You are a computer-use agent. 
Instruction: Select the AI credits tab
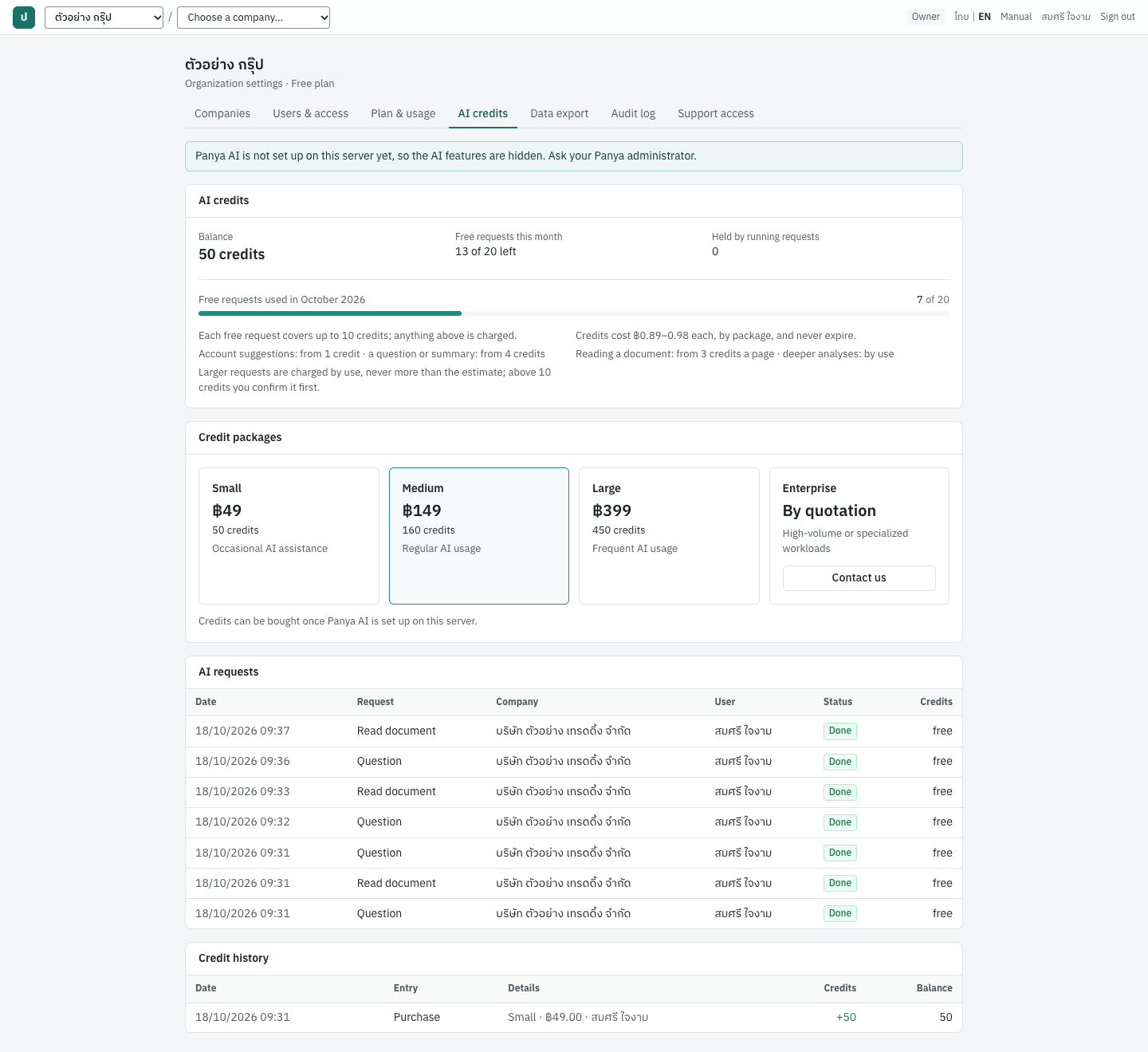coord(483,113)
